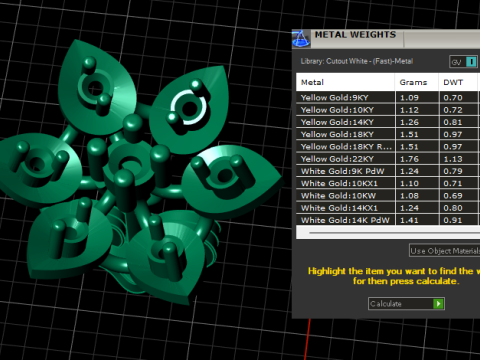Toggle the GV switch
Image resolution: width=480 pixels, height=360 pixels.
tap(464, 62)
